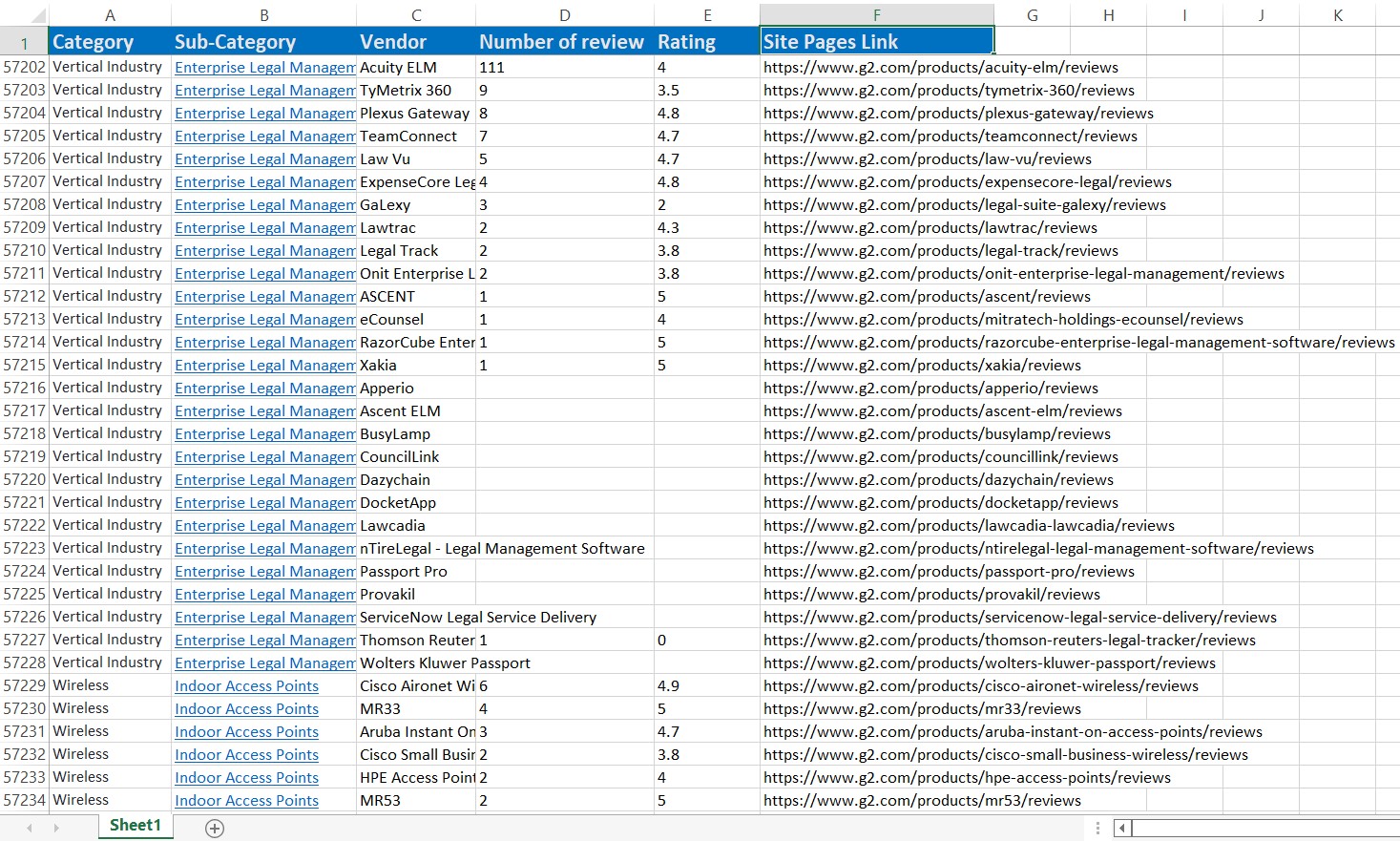Click the horizontal scrollbar left arrow
Viewport: 1400px width, 841px height.
point(1122,828)
